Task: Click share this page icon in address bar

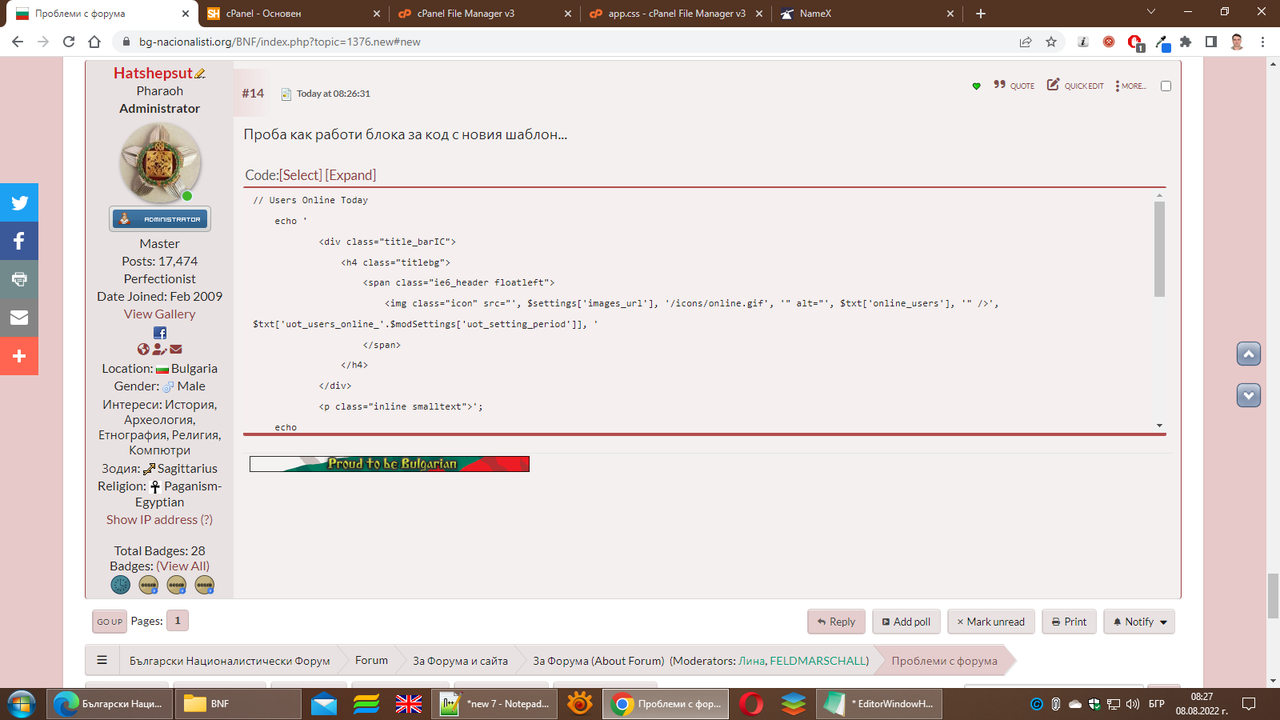Action: (1025, 42)
